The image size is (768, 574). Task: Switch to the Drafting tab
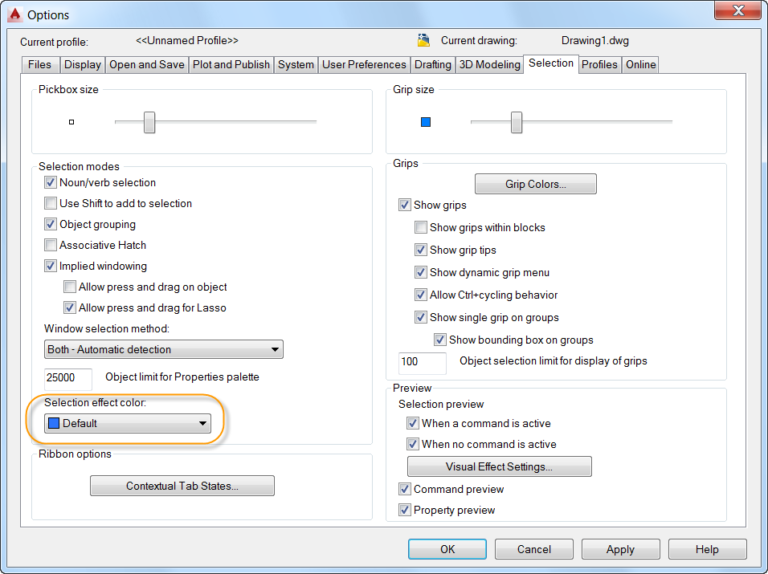click(x=432, y=65)
